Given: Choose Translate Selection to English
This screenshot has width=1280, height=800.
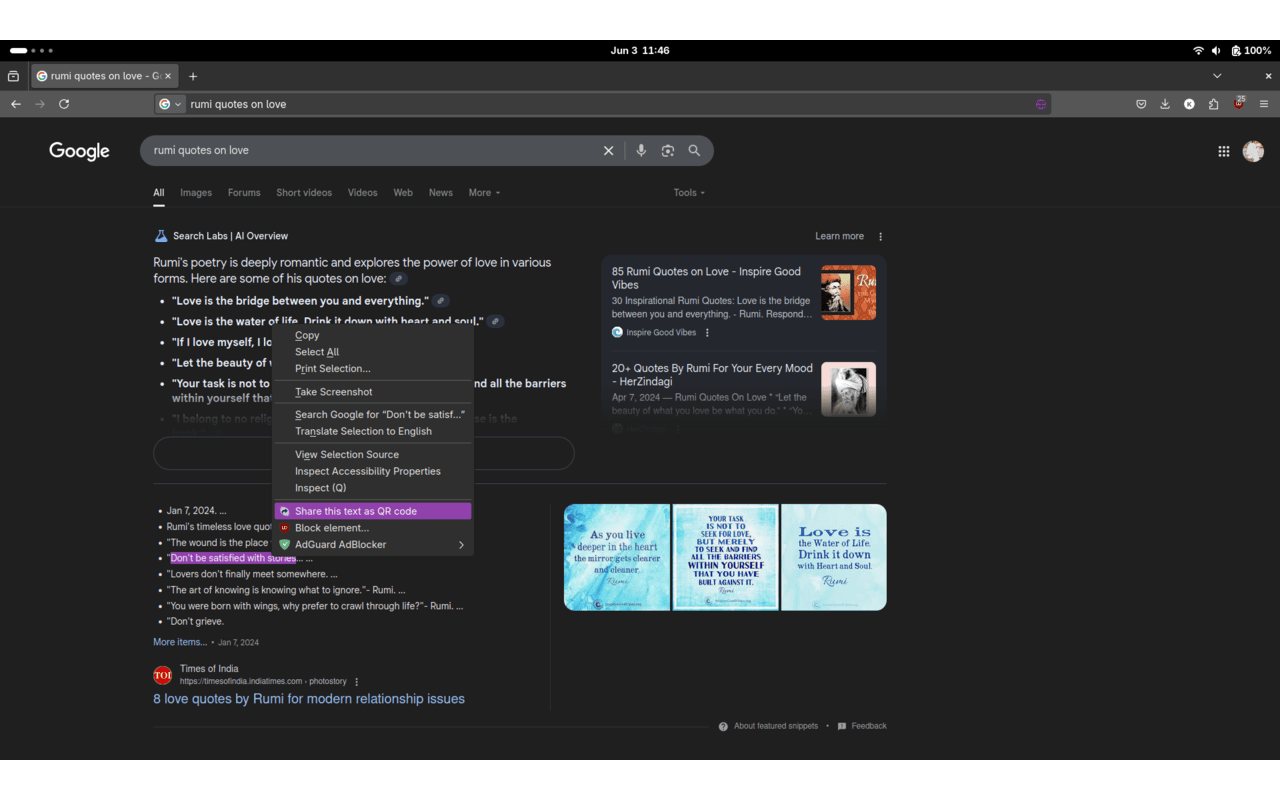Looking at the screenshot, I should click(373, 432).
